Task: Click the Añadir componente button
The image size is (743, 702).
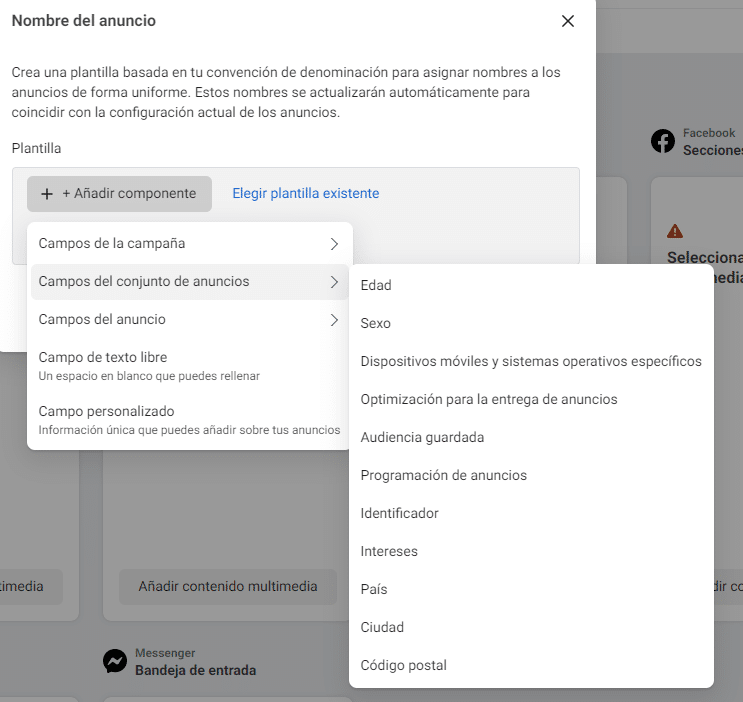Action: [120, 194]
